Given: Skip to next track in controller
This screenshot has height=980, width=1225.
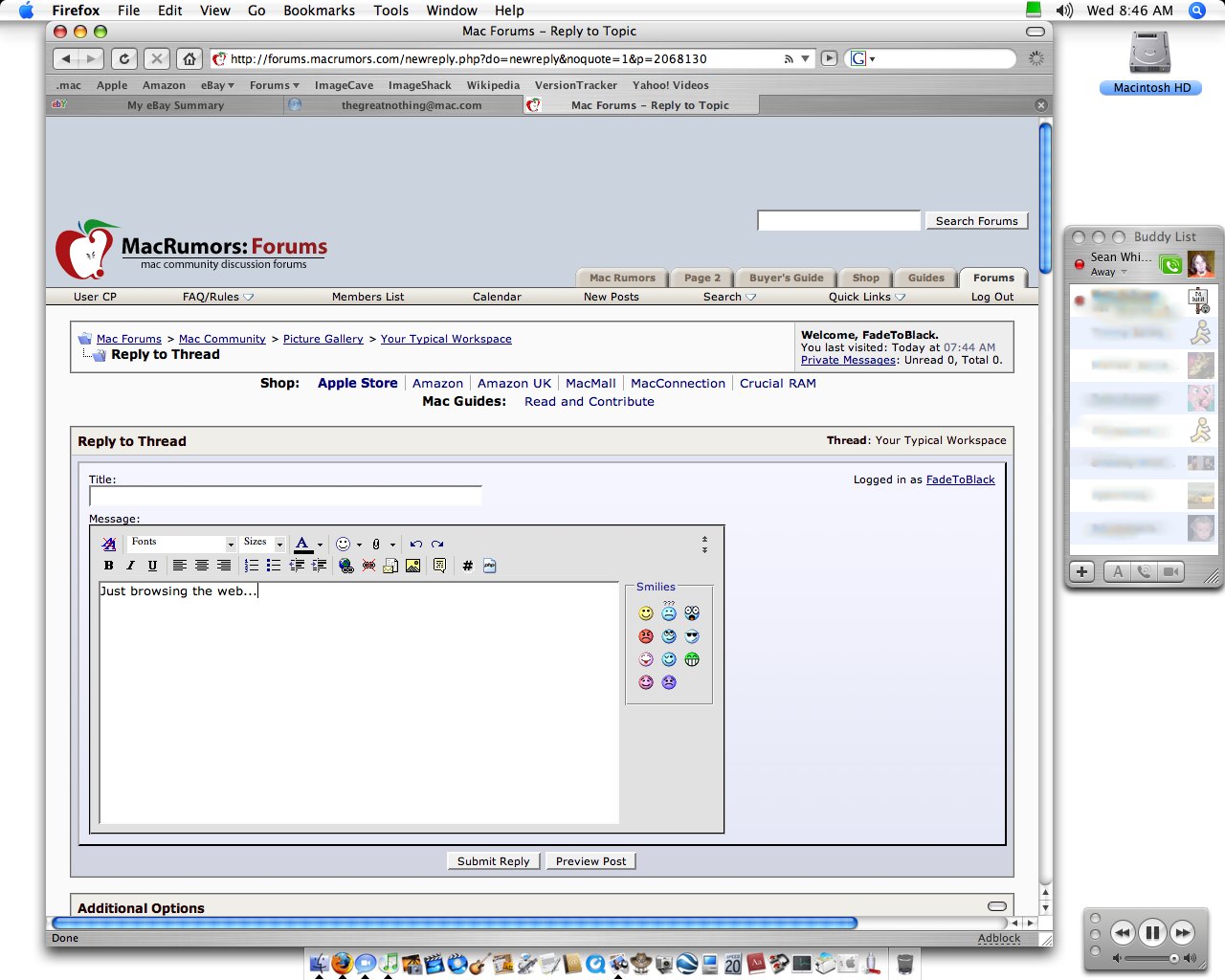Looking at the screenshot, I should 1183,932.
